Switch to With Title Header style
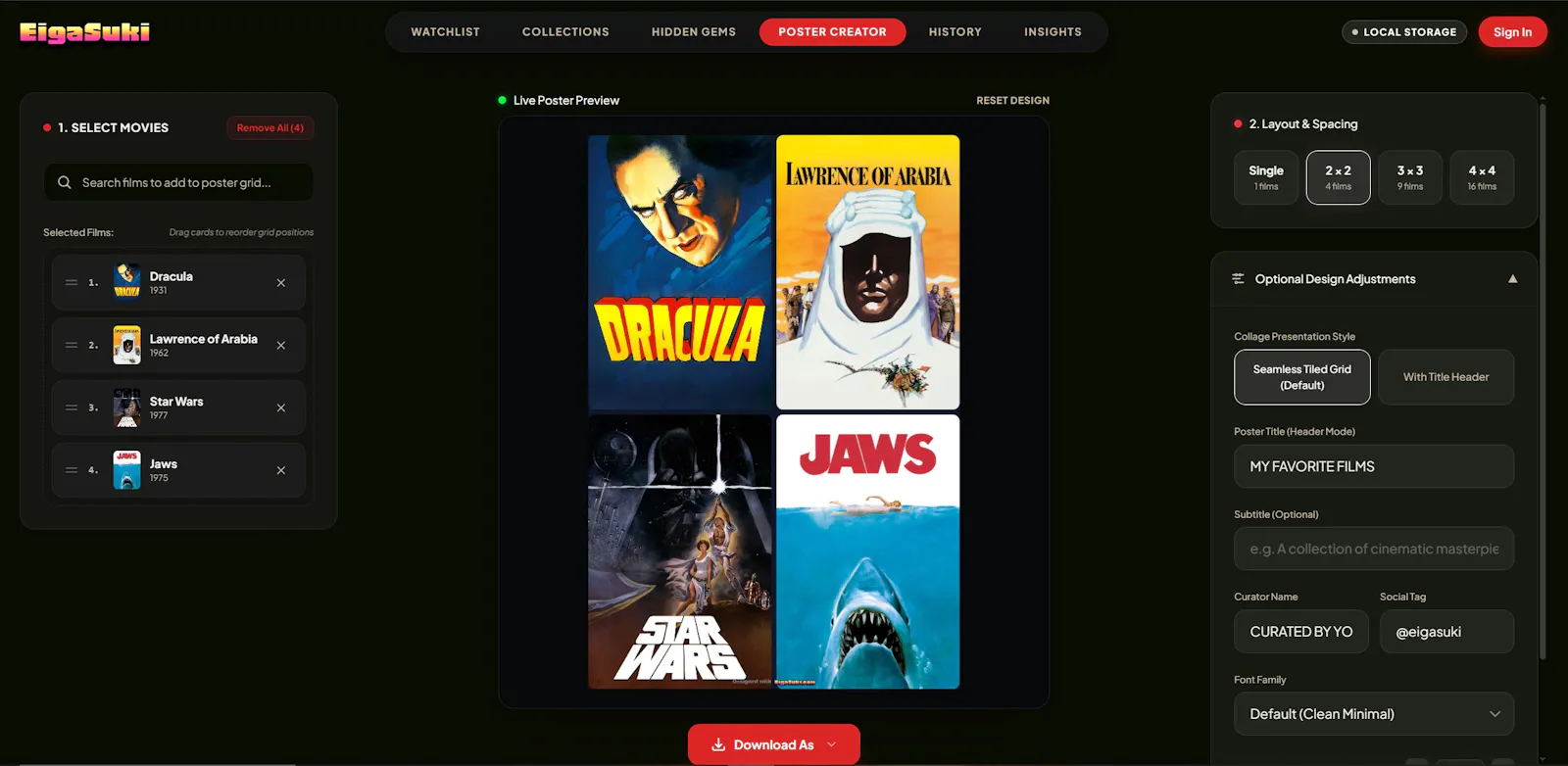This screenshot has width=1568, height=766. 1446,377
